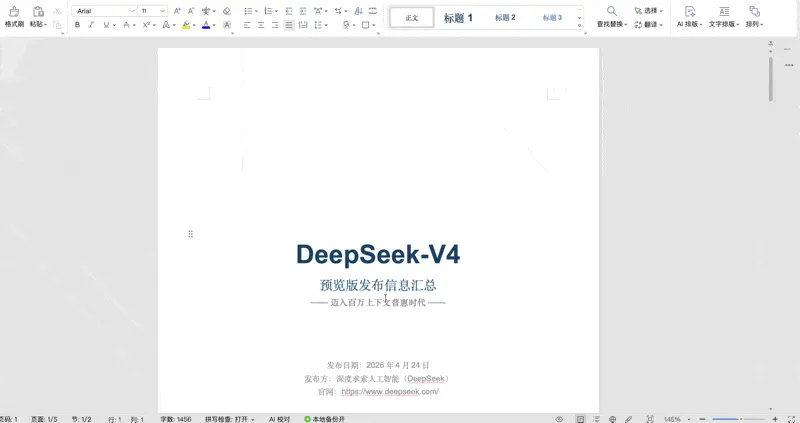Toggle superscript X² formatting
This screenshot has width=800, height=423.
click(x=146, y=24)
